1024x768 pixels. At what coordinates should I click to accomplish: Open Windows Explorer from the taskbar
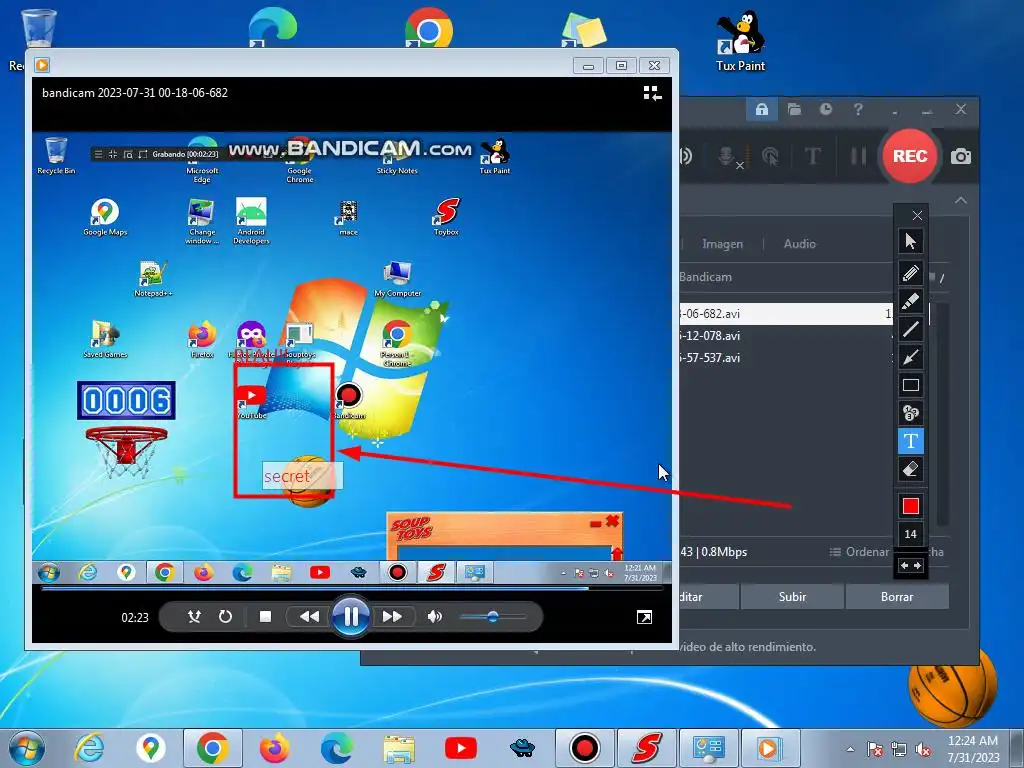click(x=398, y=748)
